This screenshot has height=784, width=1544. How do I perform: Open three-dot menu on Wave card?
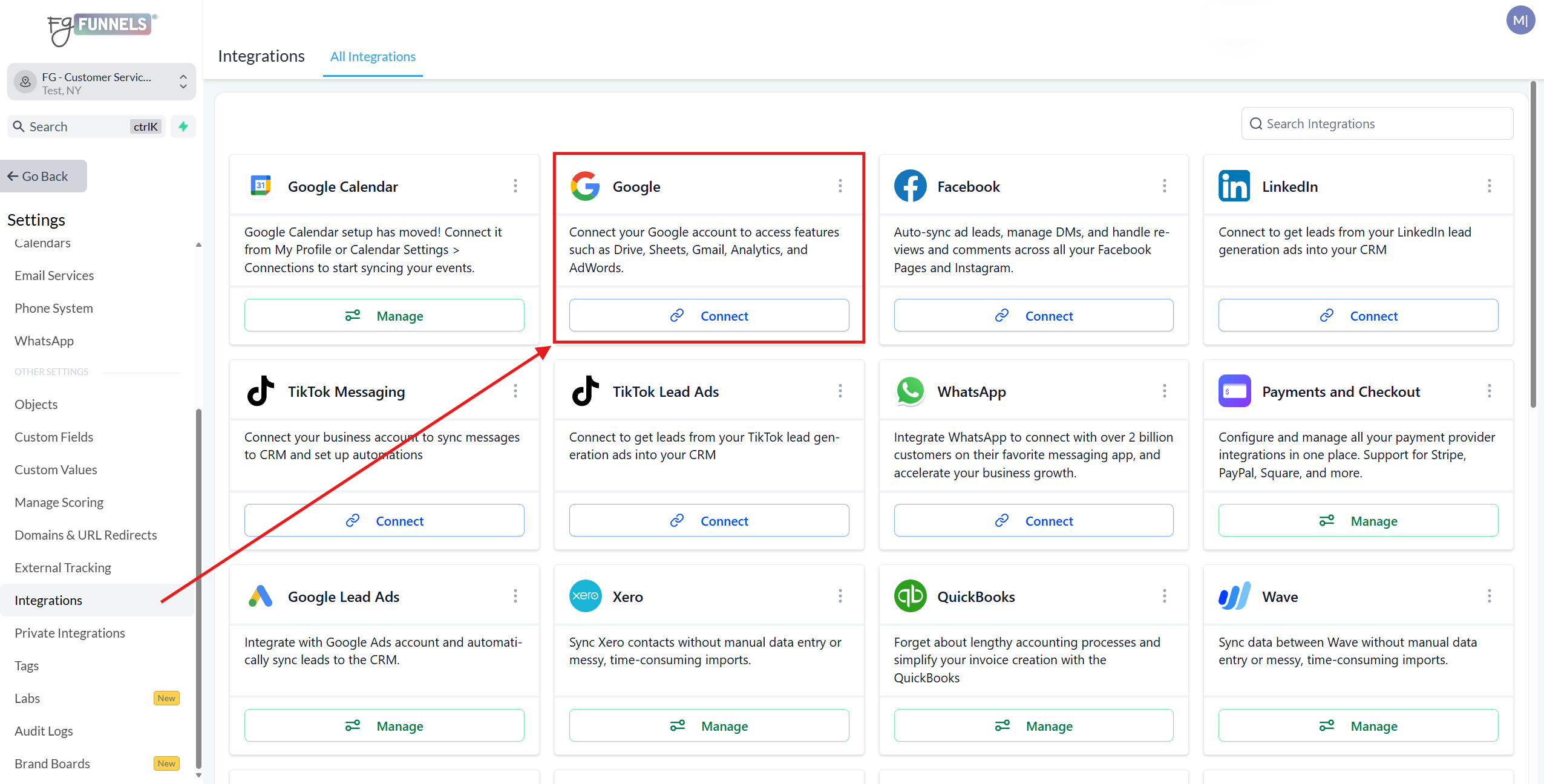1489,596
